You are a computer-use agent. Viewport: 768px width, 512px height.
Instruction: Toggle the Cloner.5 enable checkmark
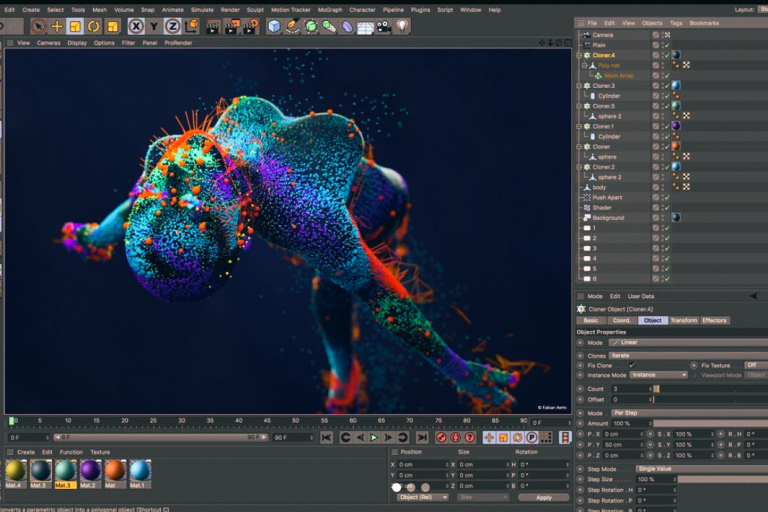[x=666, y=106]
